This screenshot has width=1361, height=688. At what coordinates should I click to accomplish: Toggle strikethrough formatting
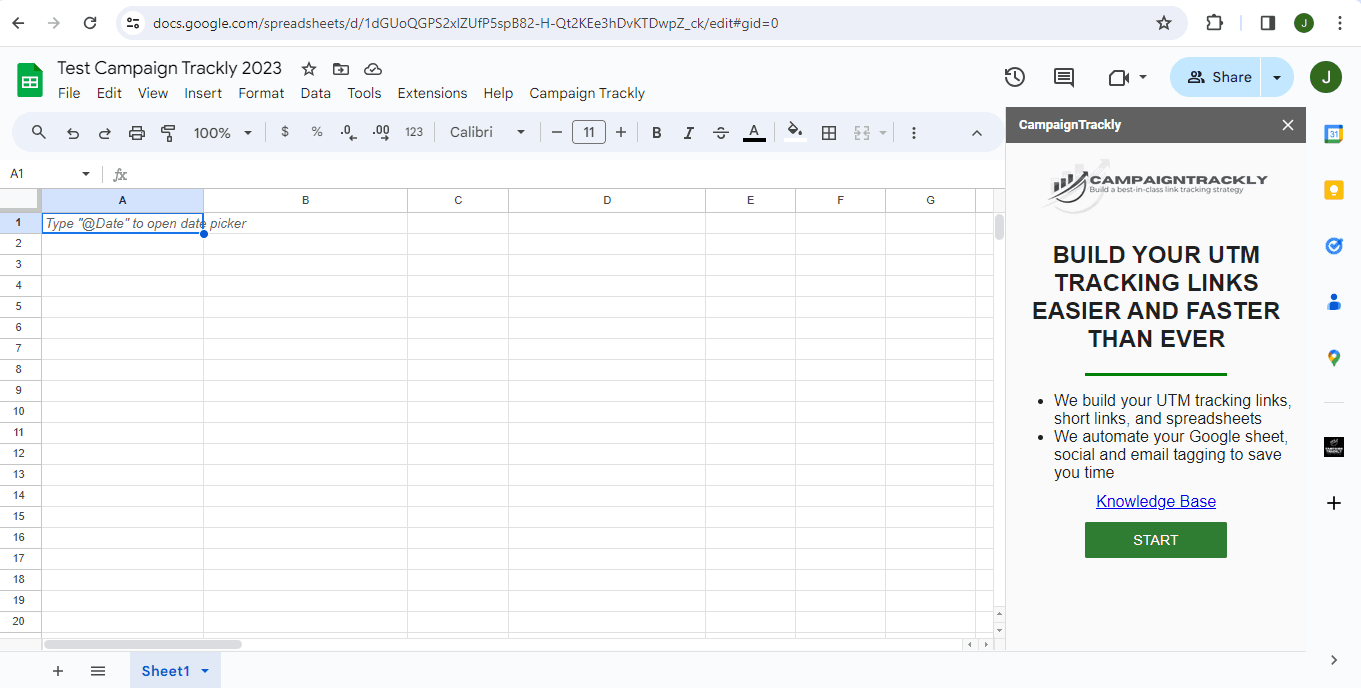tap(721, 131)
